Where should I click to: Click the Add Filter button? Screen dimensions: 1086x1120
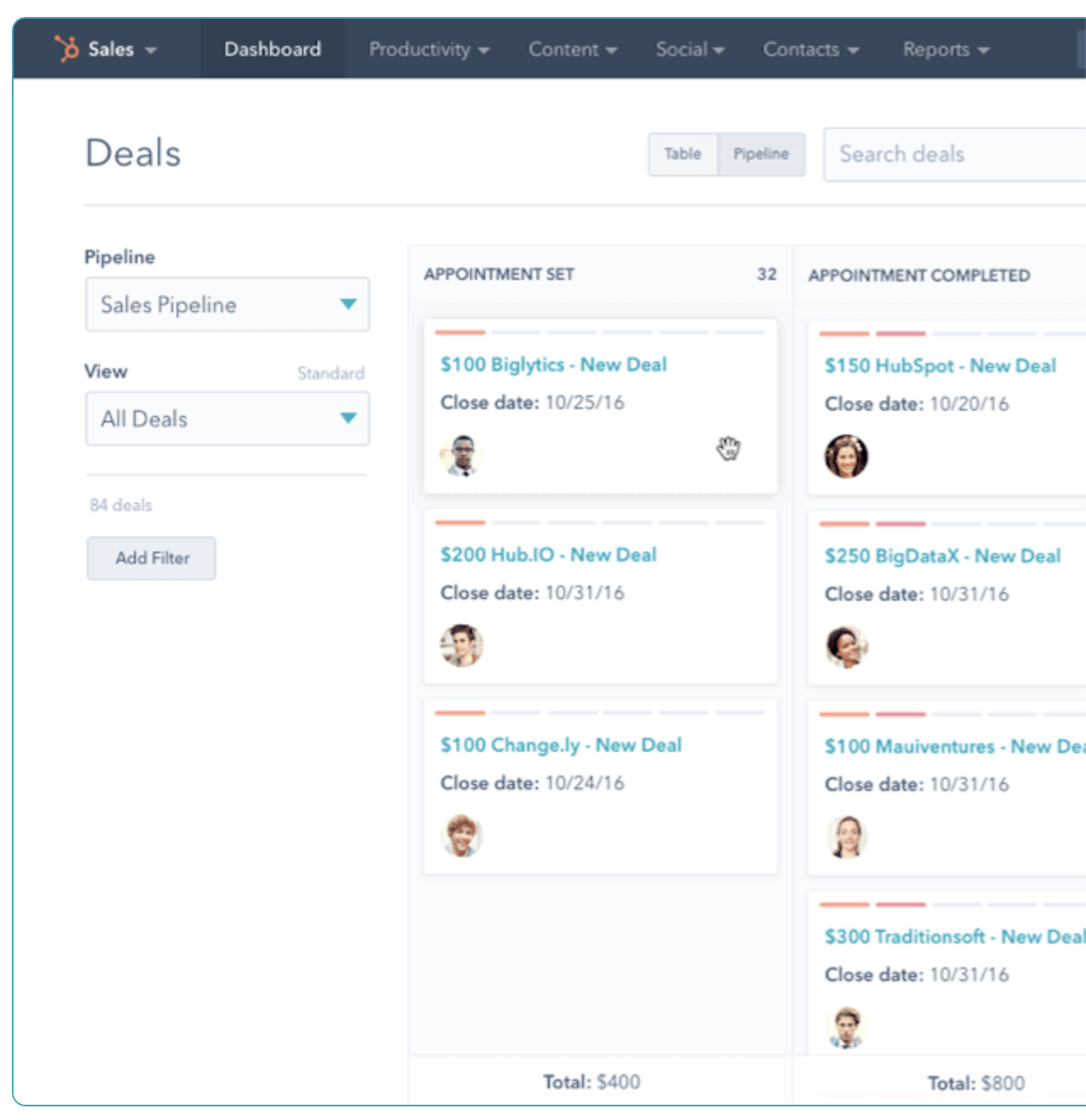coord(151,558)
